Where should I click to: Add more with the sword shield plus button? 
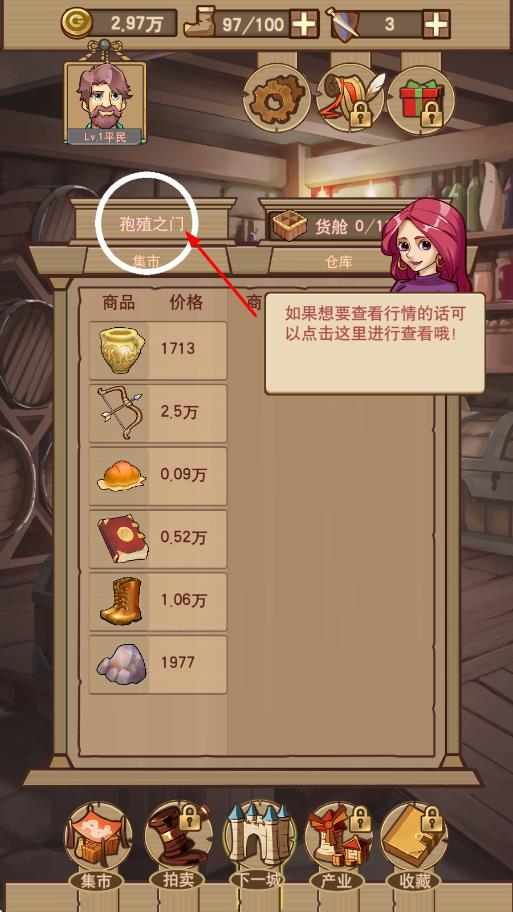pyautogui.click(x=436, y=24)
